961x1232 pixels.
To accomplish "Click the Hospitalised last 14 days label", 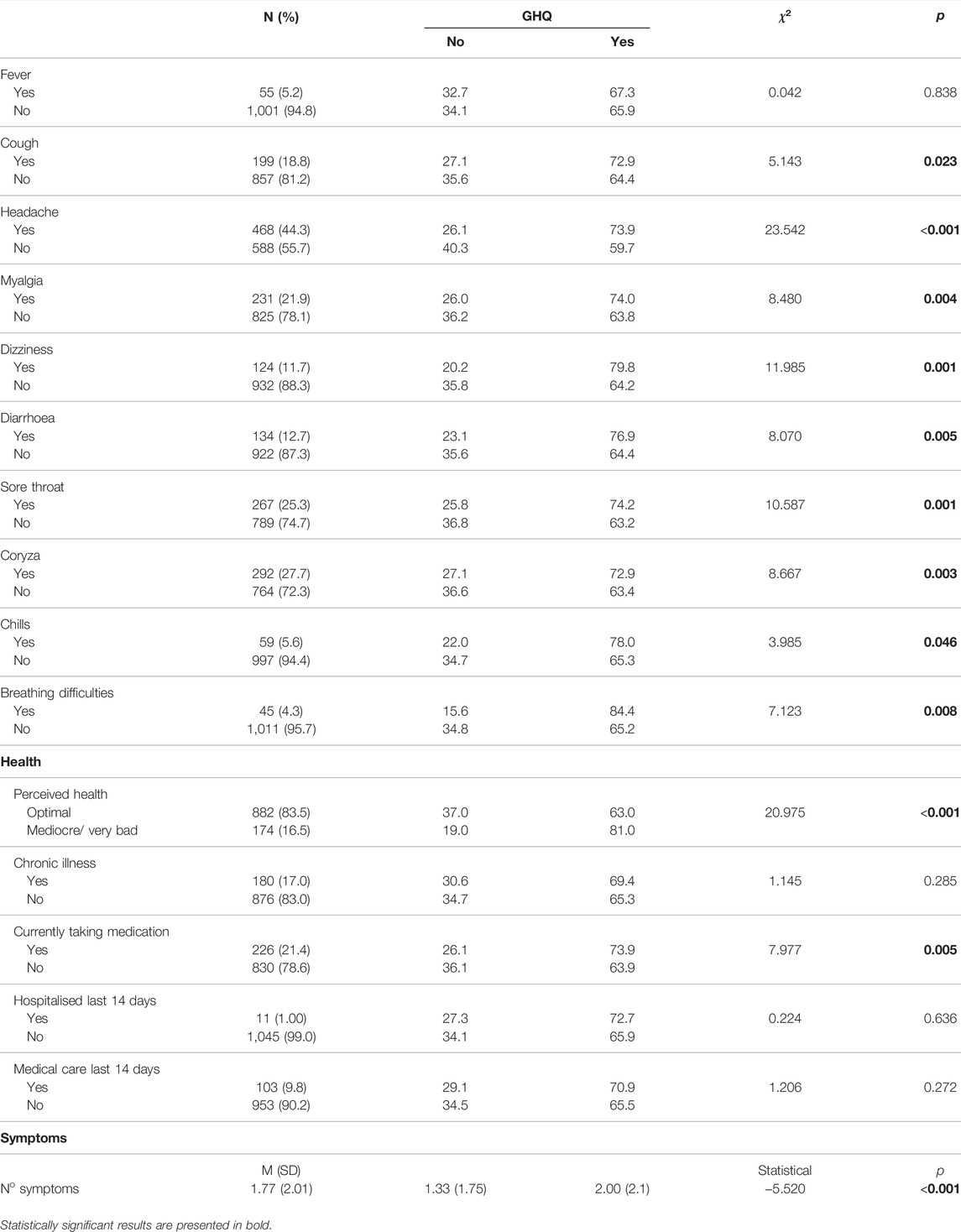I will tap(85, 1000).
